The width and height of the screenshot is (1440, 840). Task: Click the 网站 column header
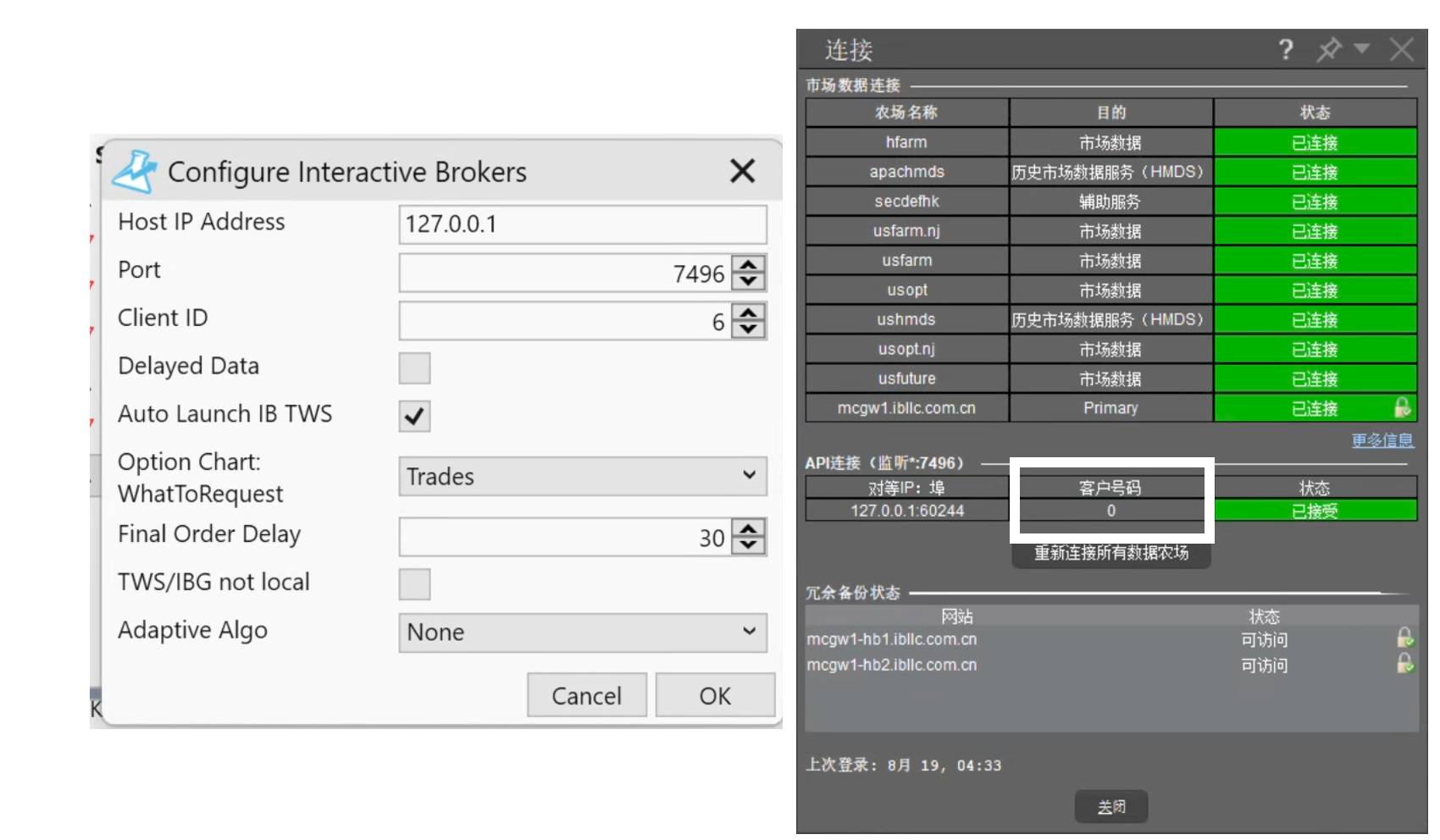(x=957, y=616)
